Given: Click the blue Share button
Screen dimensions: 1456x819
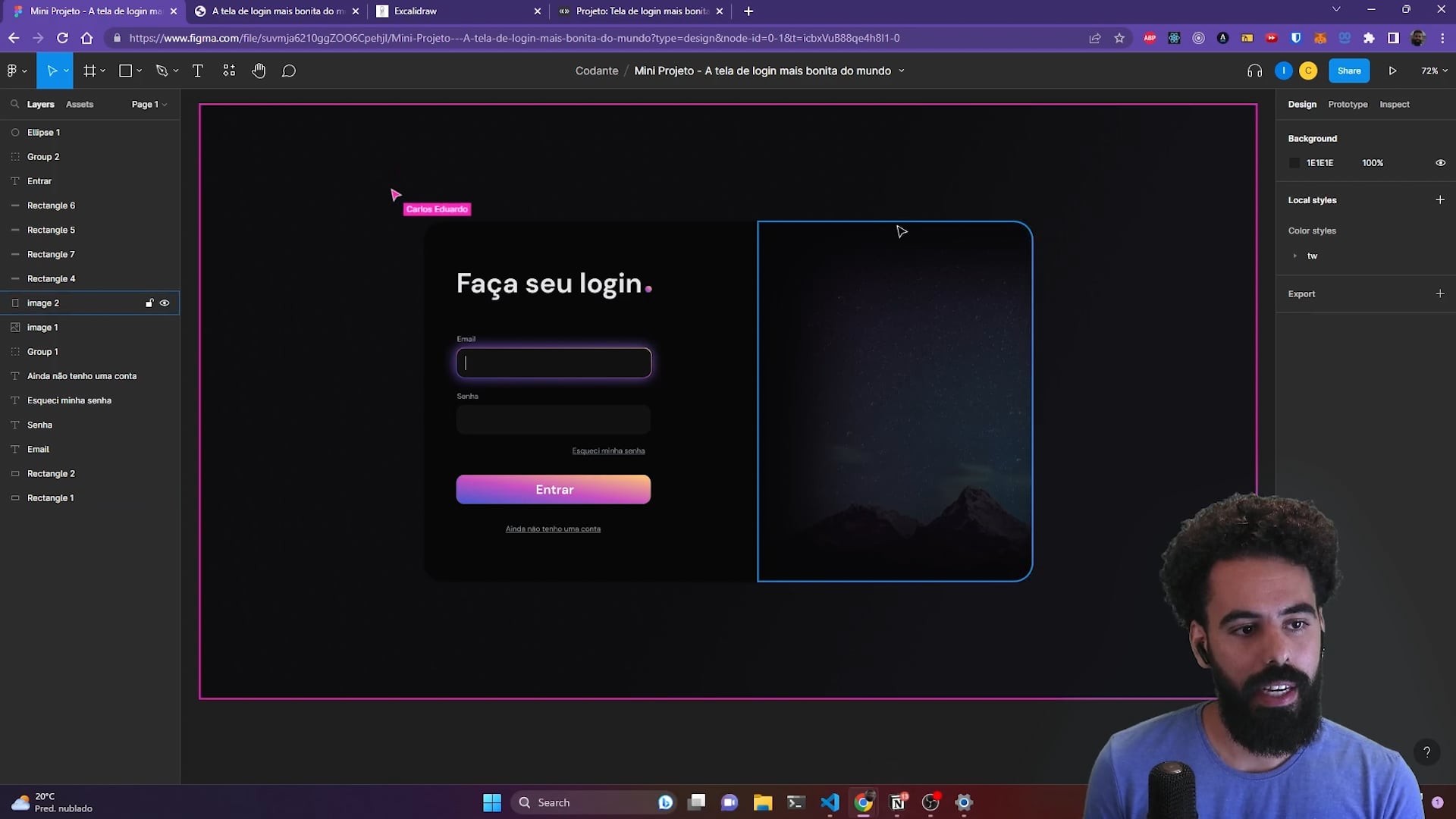Looking at the screenshot, I should [x=1348, y=71].
